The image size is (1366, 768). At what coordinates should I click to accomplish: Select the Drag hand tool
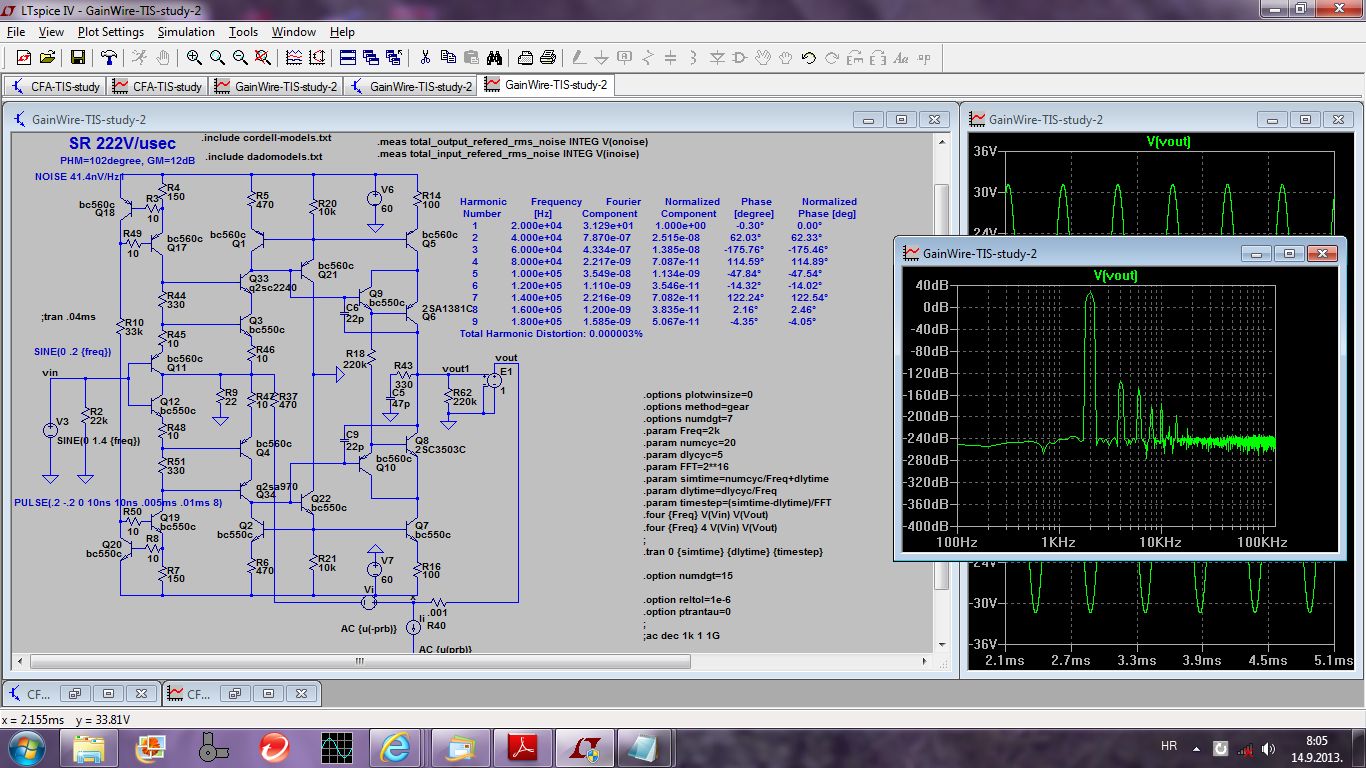click(786, 58)
